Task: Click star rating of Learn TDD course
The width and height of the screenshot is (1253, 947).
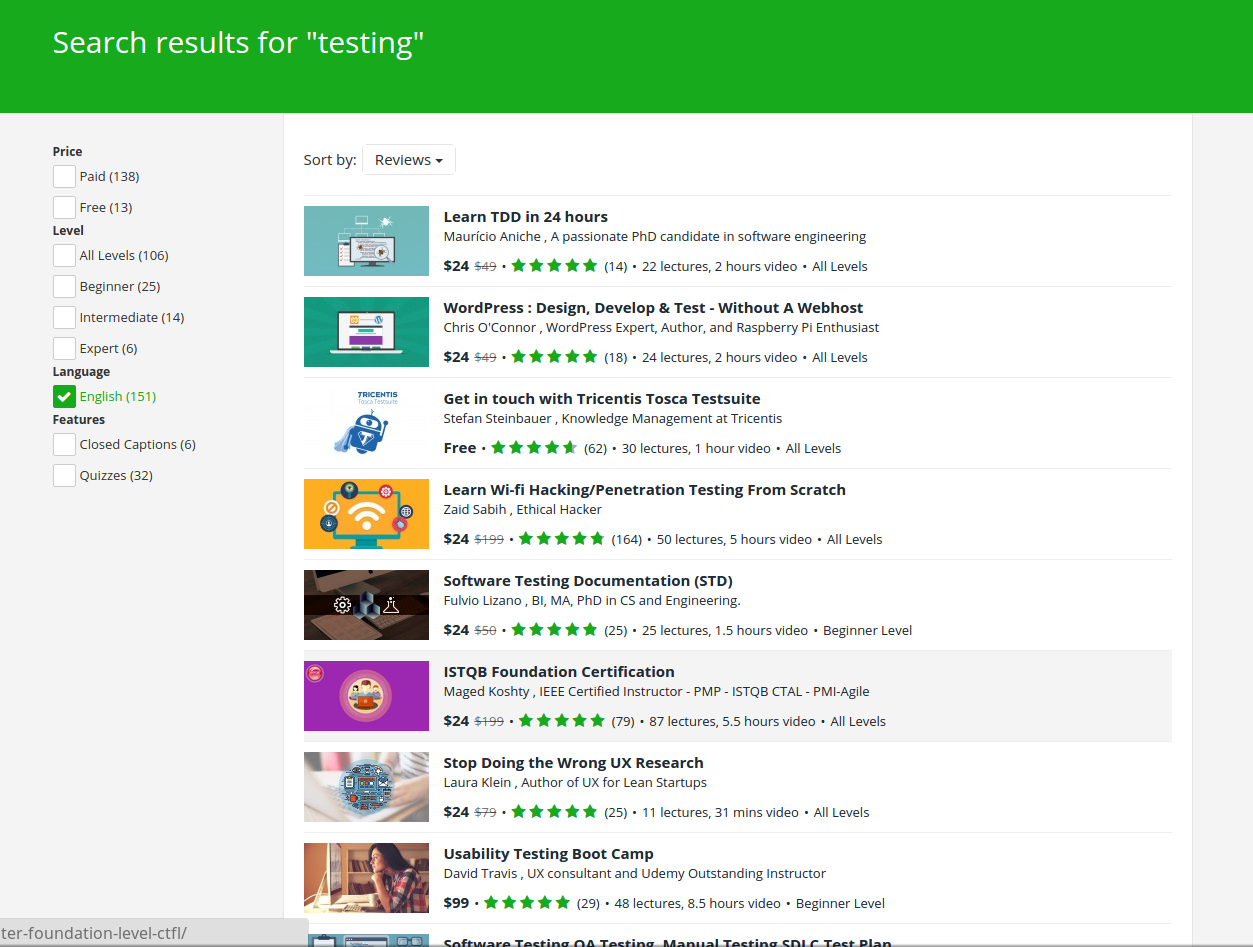Action: point(554,266)
